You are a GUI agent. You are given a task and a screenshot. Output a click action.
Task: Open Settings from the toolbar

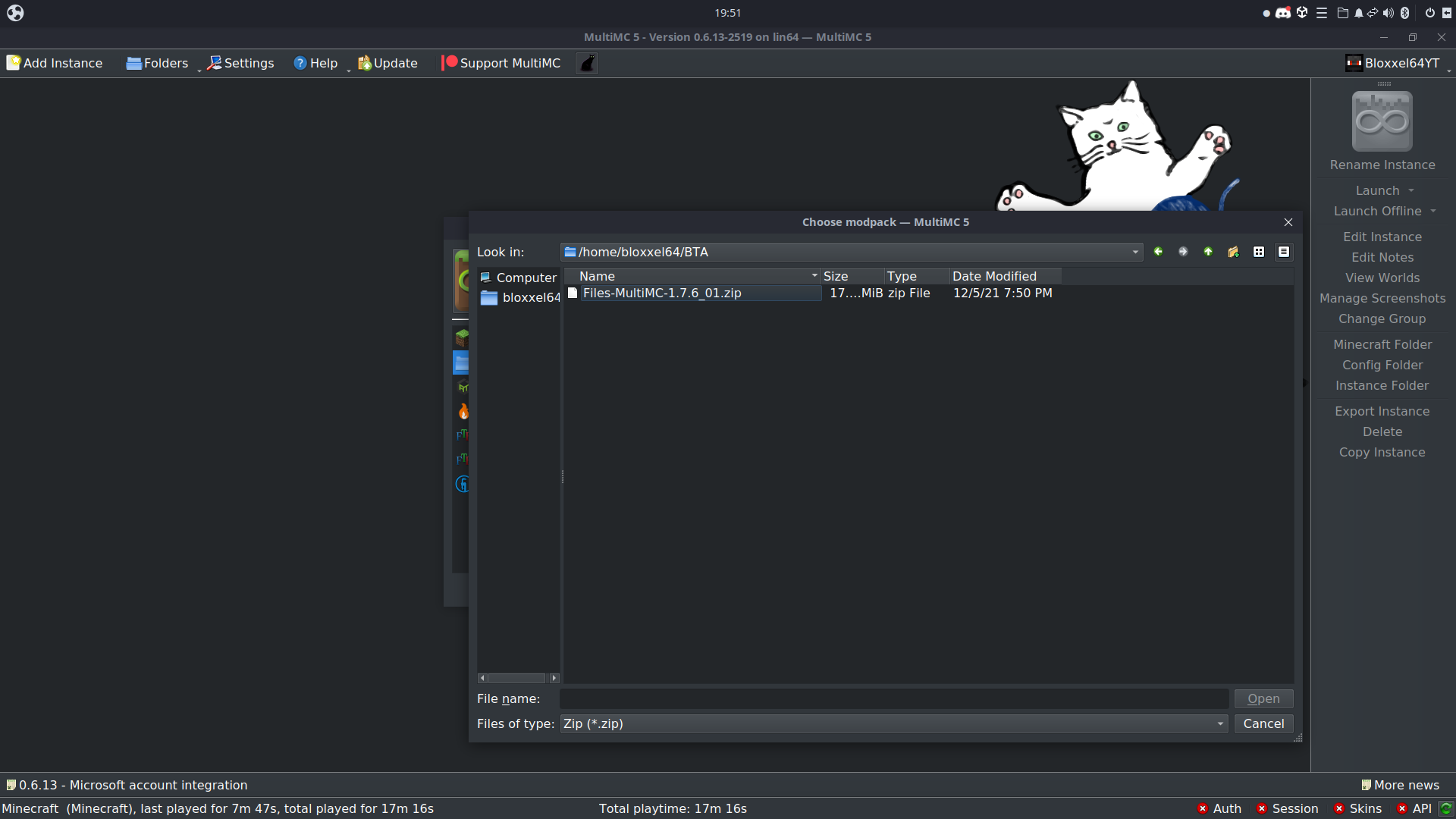(x=241, y=64)
